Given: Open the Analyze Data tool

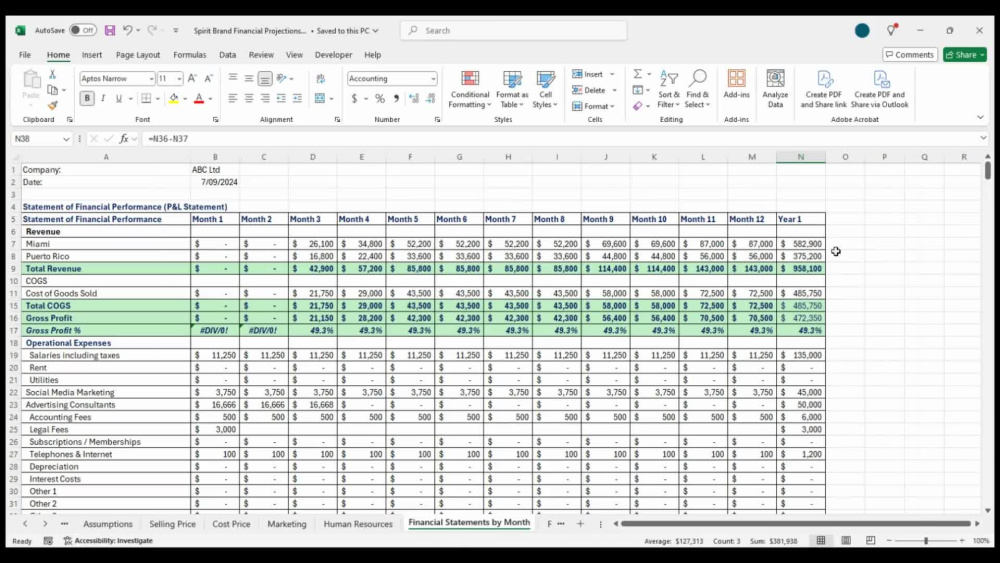Looking at the screenshot, I should pos(775,89).
